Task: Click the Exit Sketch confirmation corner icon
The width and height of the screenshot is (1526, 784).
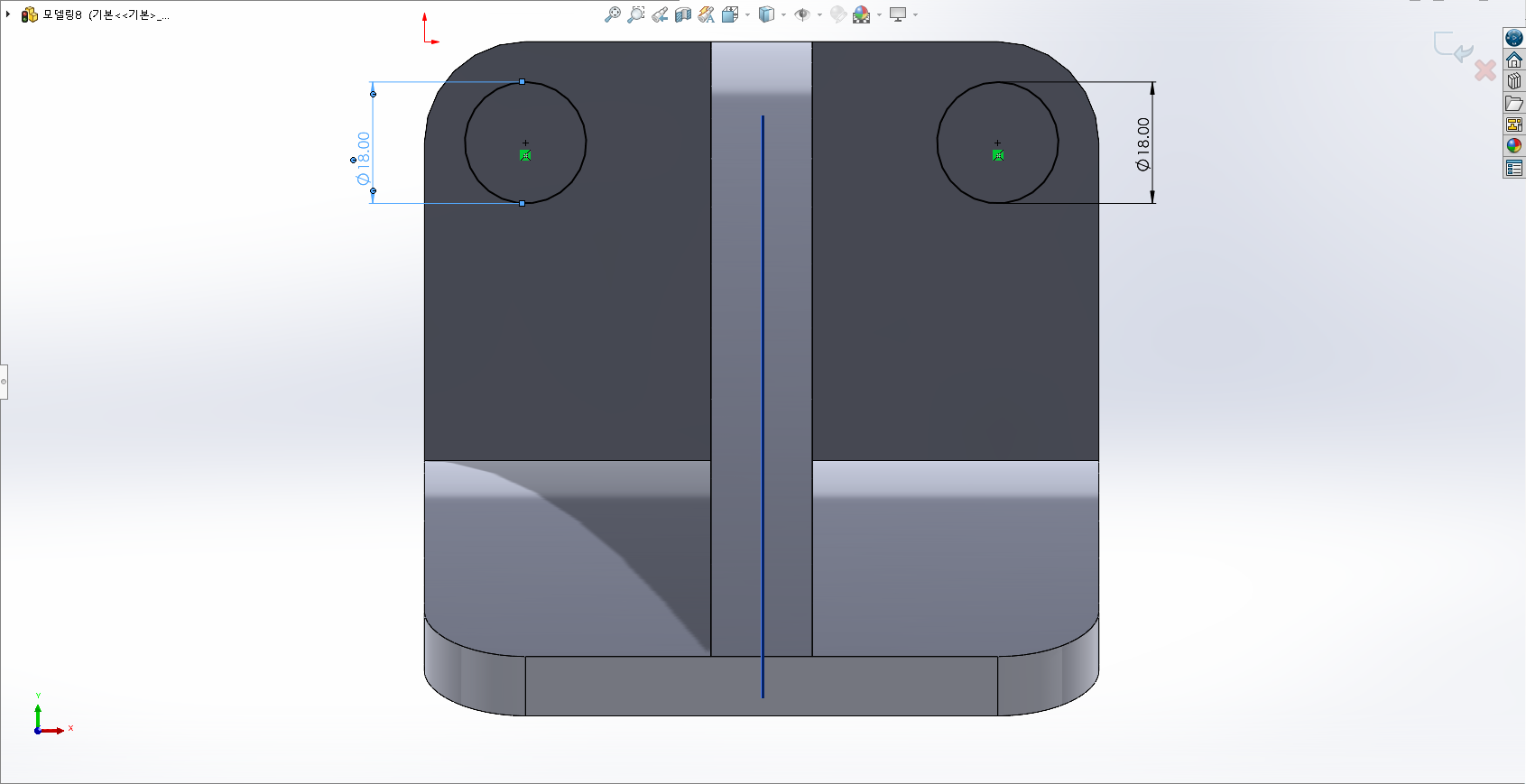Action: pyautogui.click(x=1453, y=46)
